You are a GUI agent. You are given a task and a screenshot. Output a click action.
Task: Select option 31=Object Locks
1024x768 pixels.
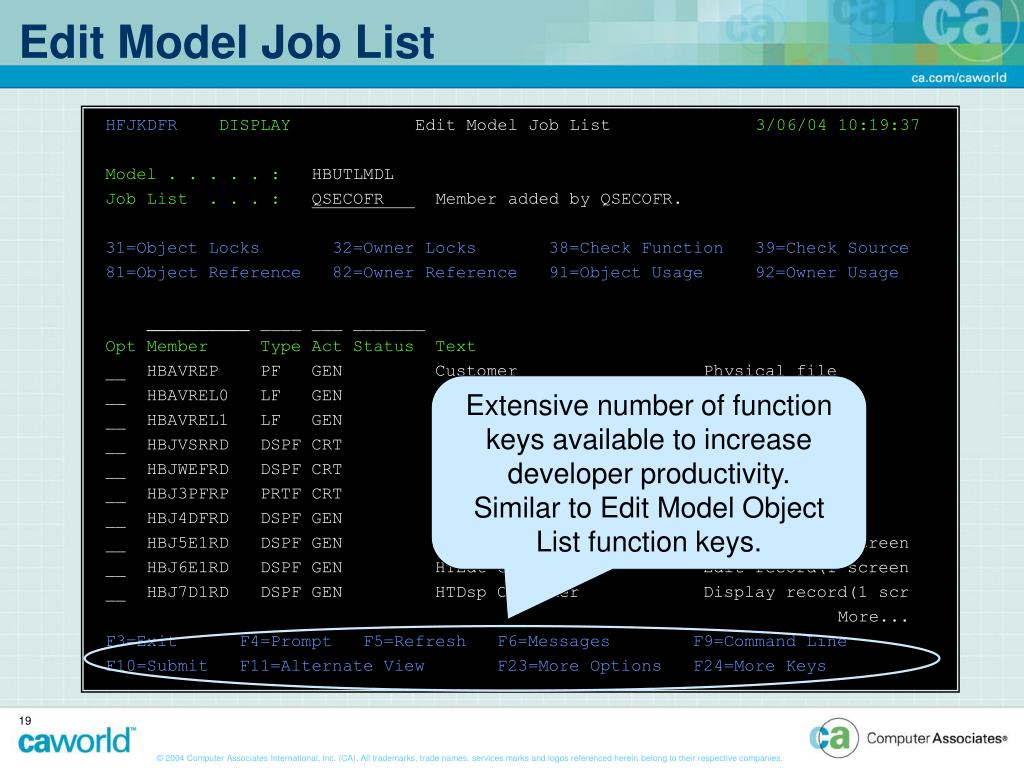[182, 248]
